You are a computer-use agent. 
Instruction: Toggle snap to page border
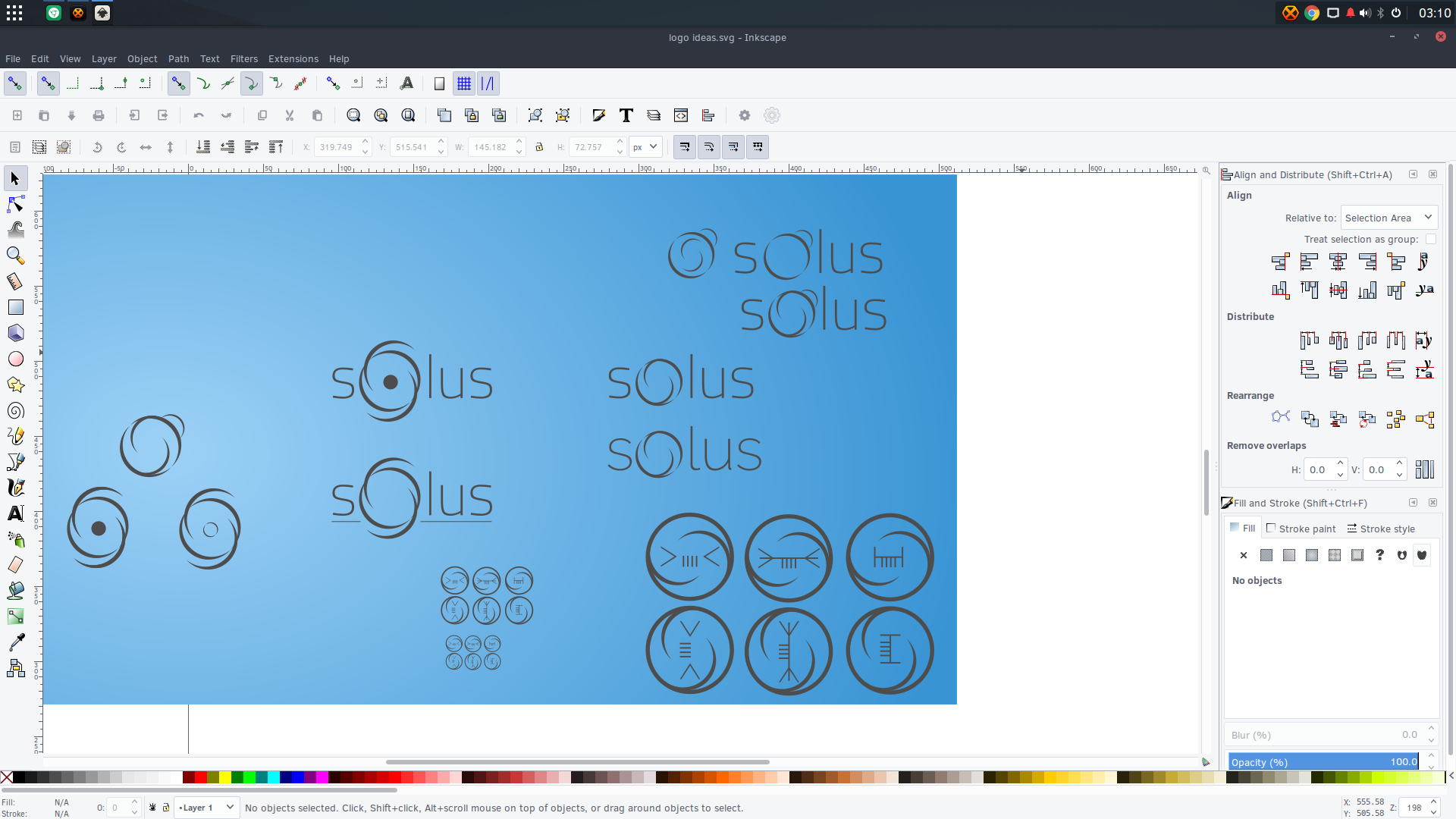439,83
